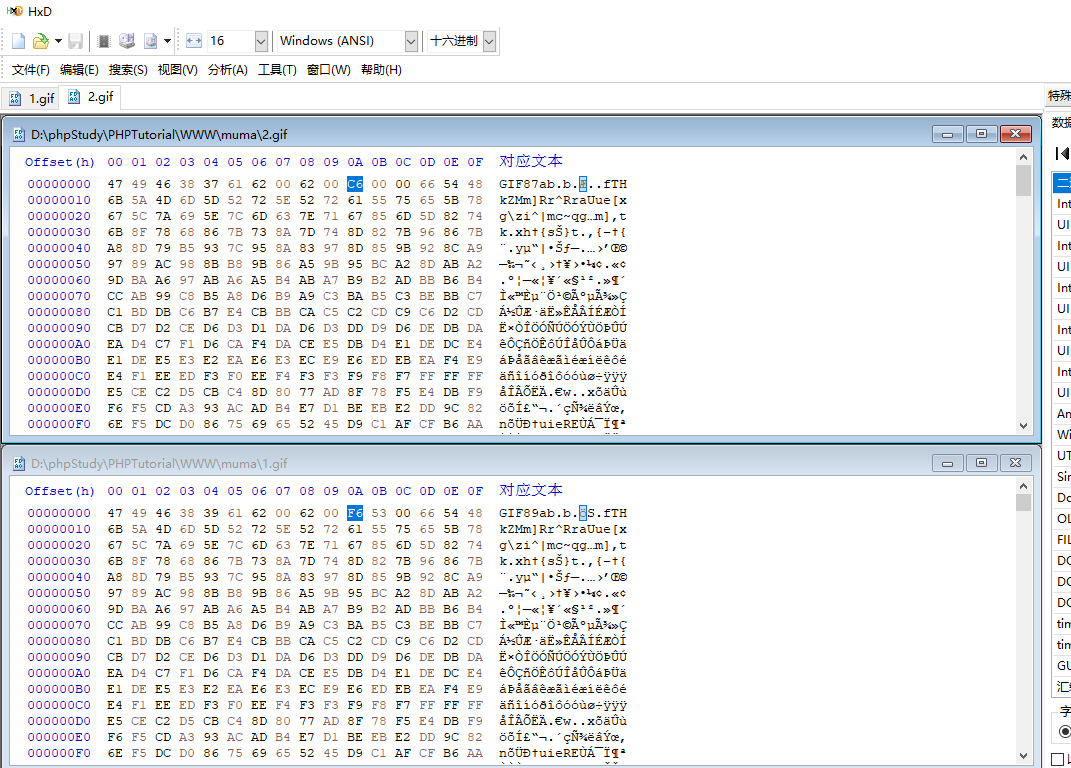Select highlighted byte C6 in the 2.gif window
1071x768 pixels.
tap(355, 184)
